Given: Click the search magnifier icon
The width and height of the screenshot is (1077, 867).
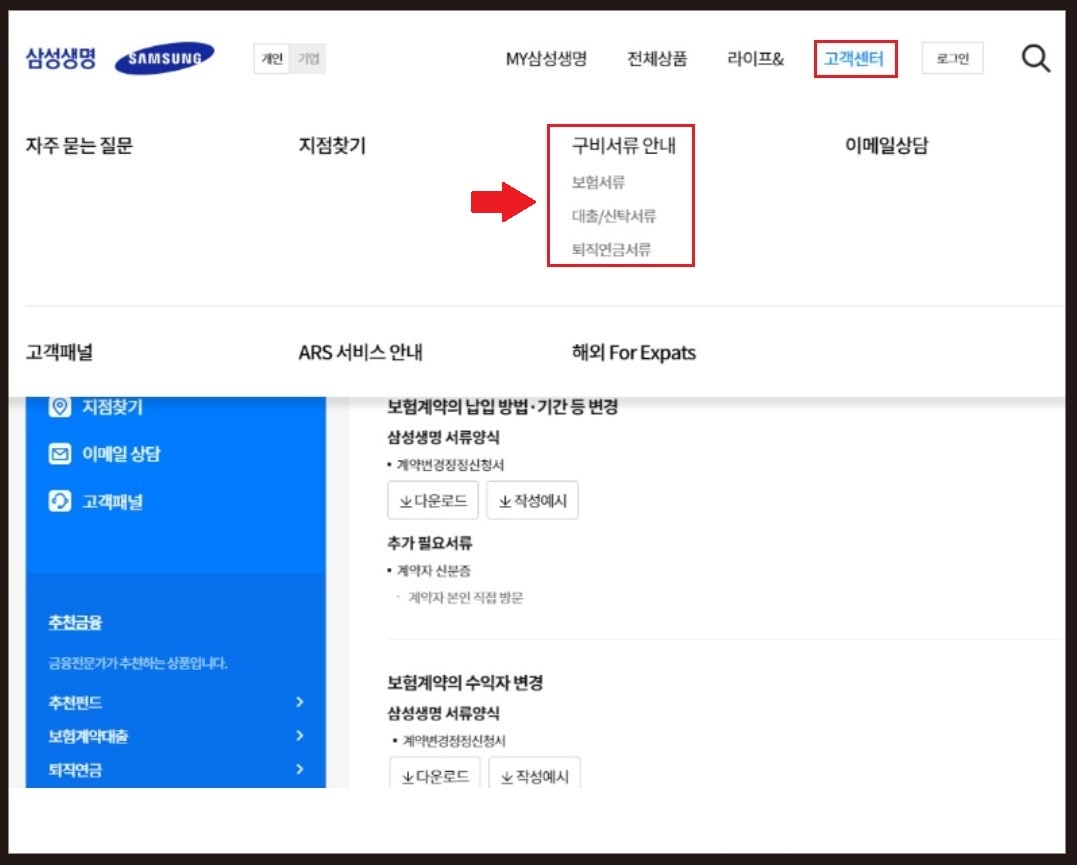Looking at the screenshot, I should click(x=1036, y=58).
